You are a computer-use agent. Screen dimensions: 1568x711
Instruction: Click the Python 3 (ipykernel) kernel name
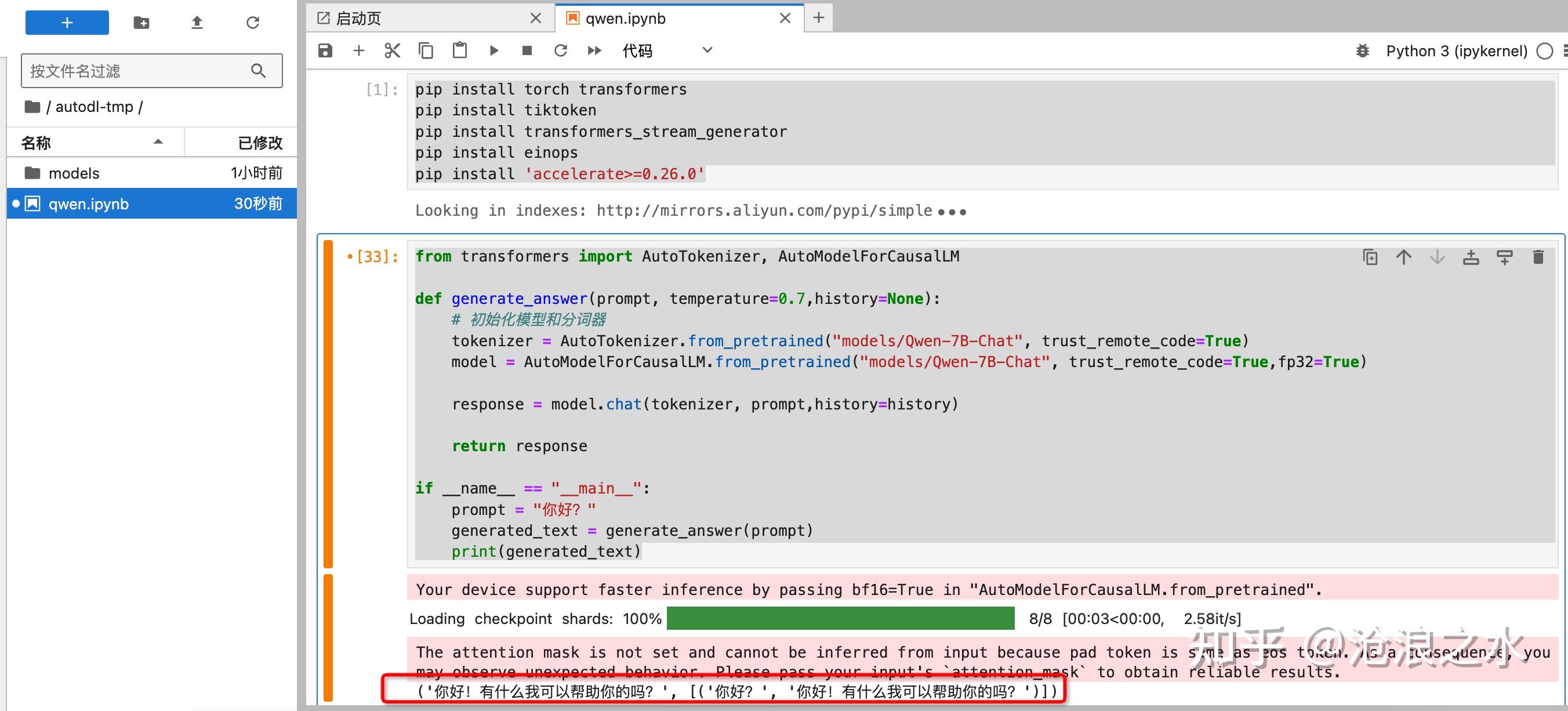(1456, 51)
